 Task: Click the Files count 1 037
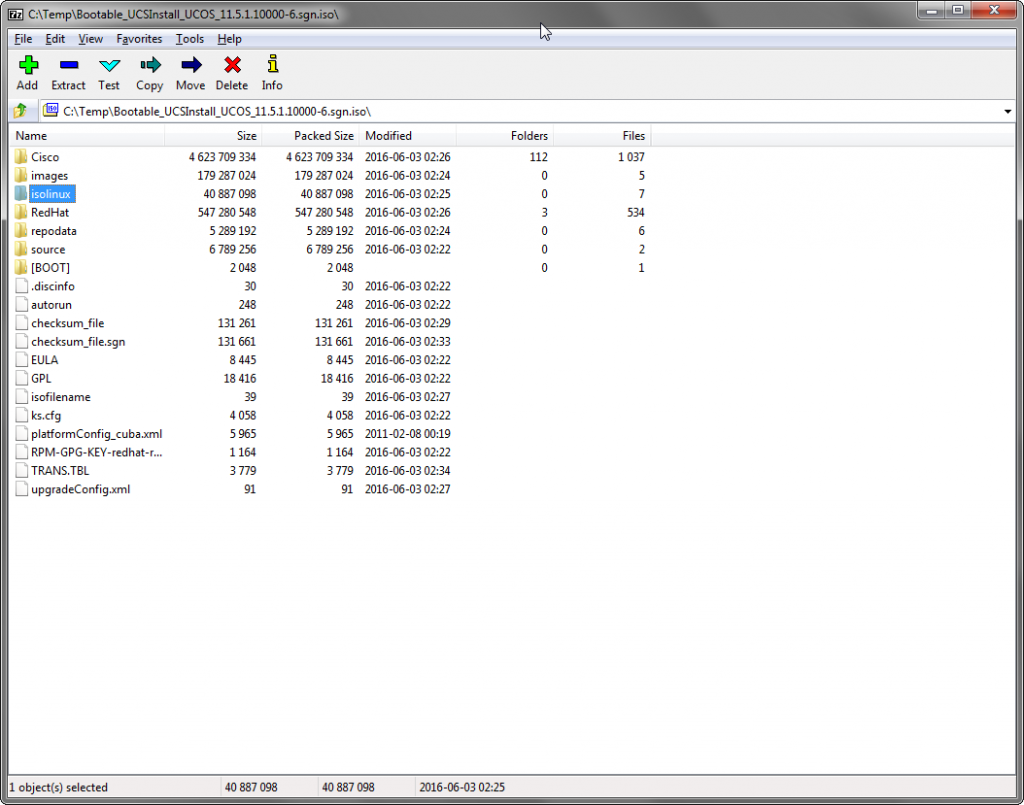[631, 157]
